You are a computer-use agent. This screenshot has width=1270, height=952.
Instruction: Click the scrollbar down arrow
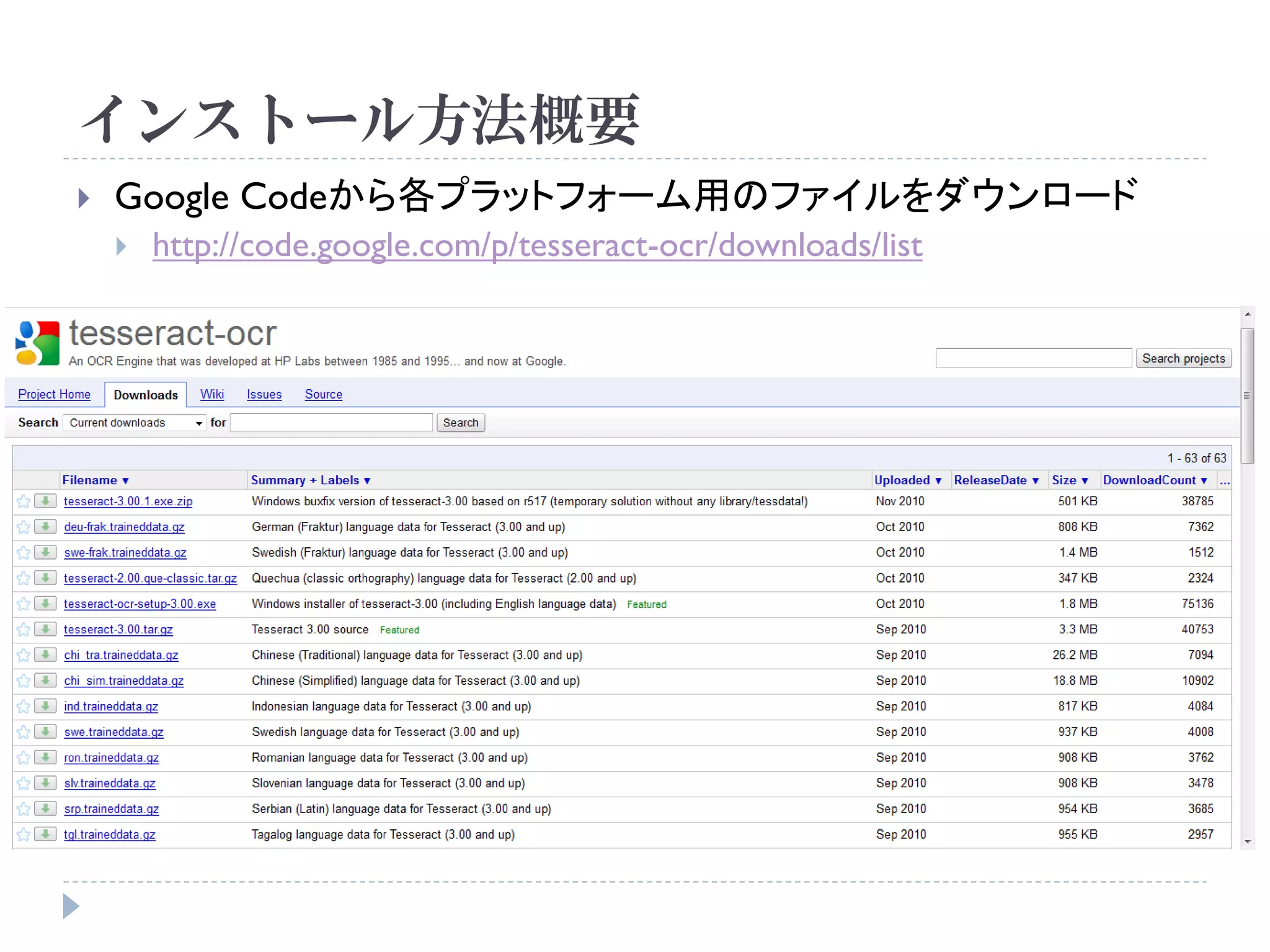pos(1248,842)
